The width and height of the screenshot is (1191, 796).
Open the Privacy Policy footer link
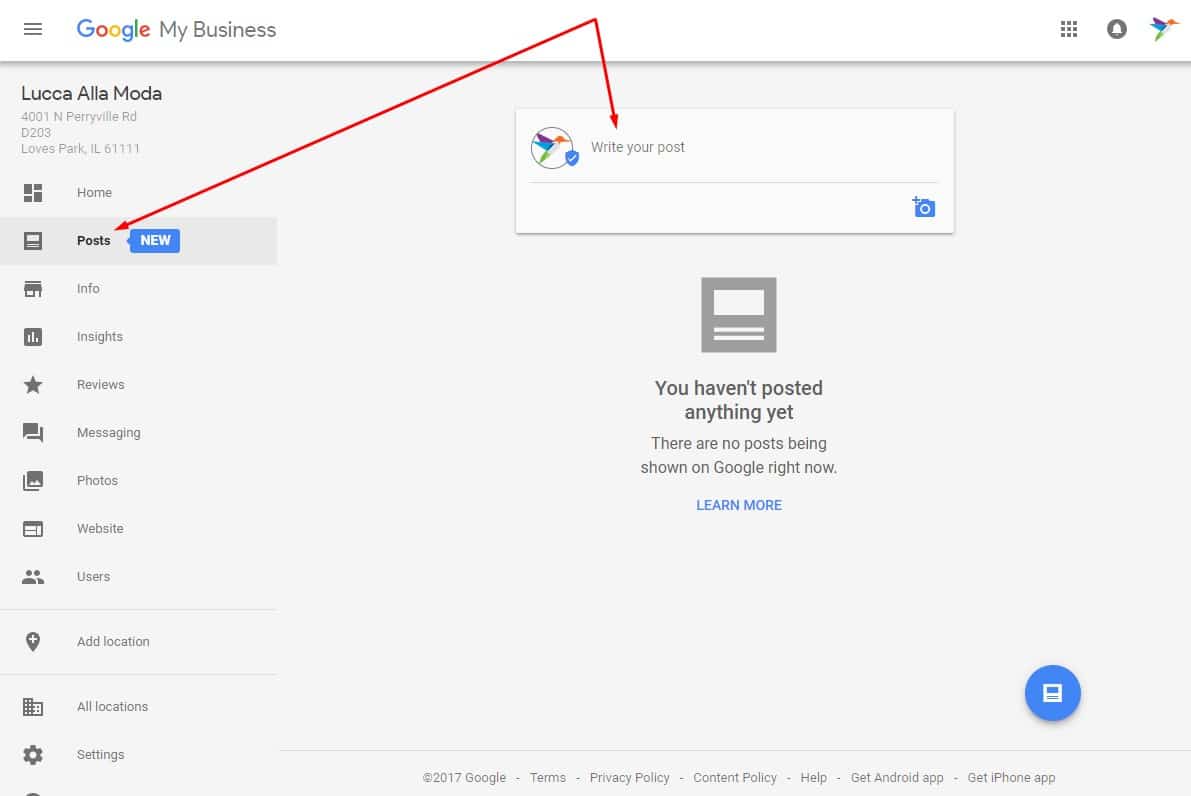(630, 778)
